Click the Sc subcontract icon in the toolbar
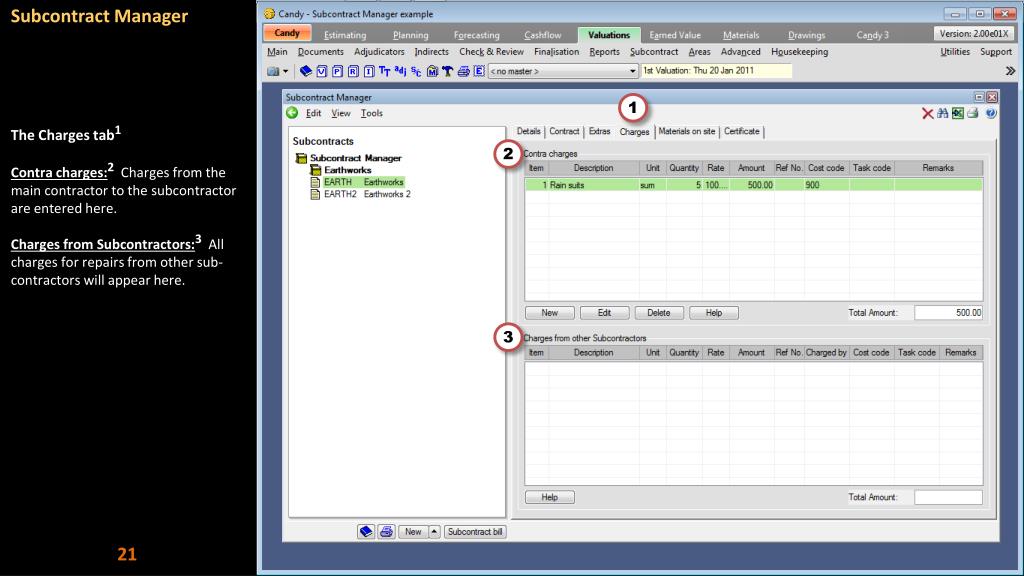Image resolution: width=1024 pixels, height=576 pixels. tap(416, 71)
